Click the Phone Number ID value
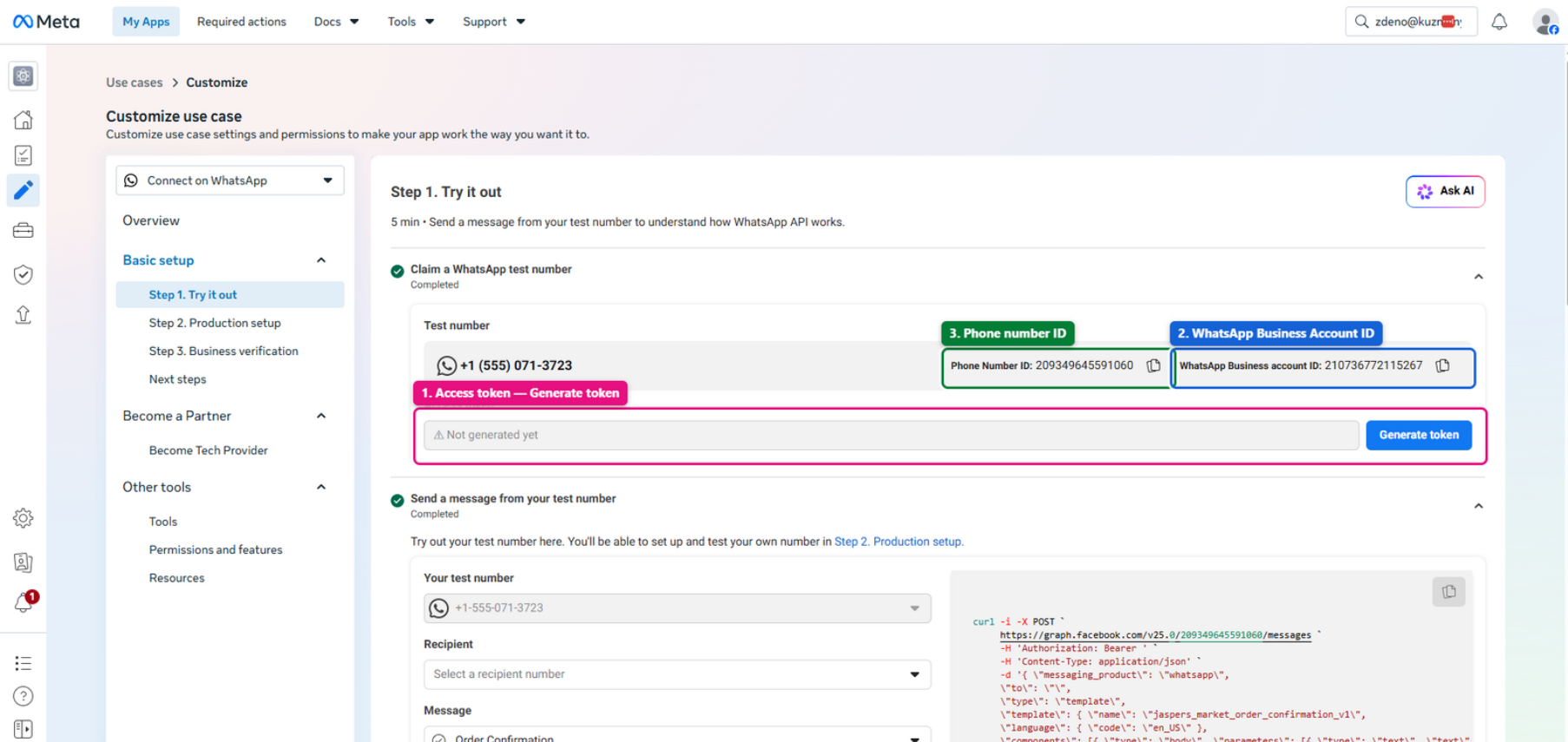The image size is (1568, 742). pos(1084,365)
